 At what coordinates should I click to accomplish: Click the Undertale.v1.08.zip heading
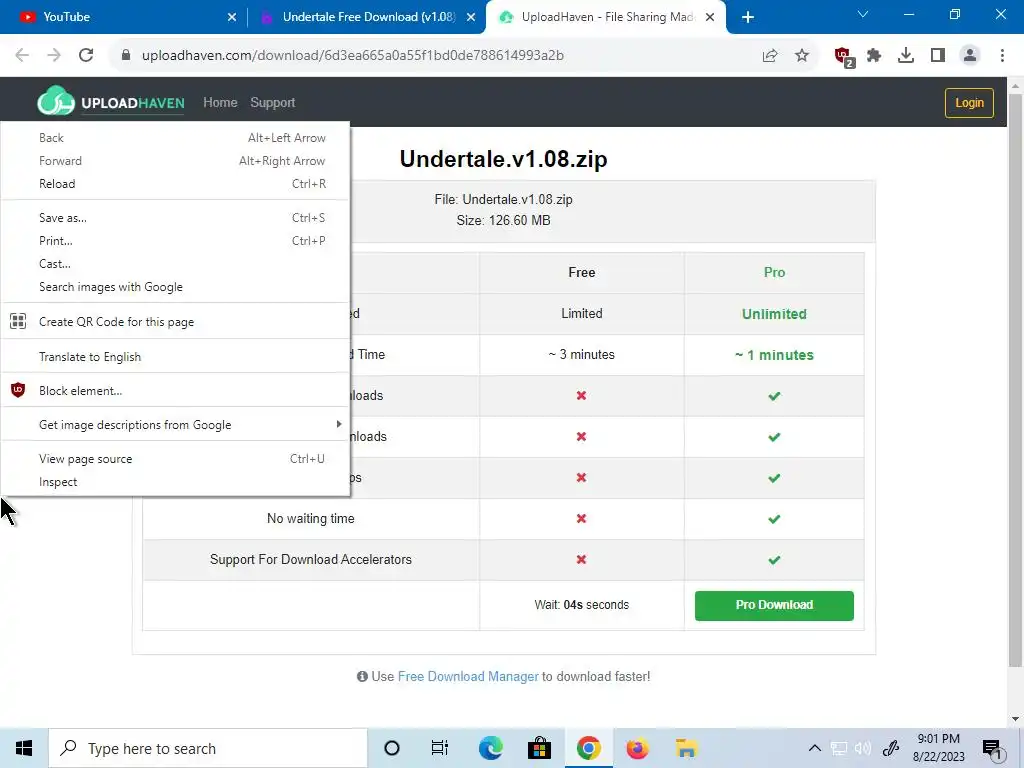504,159
